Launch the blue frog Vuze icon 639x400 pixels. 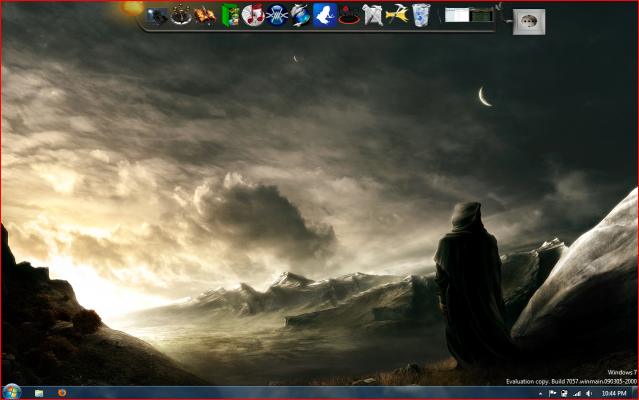(x=325, y=15)
